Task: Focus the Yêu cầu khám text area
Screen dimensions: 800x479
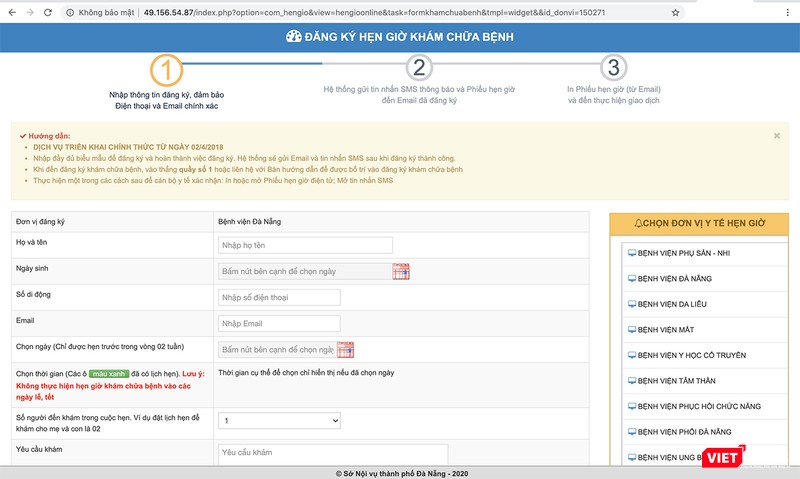Action: (333, 454)
